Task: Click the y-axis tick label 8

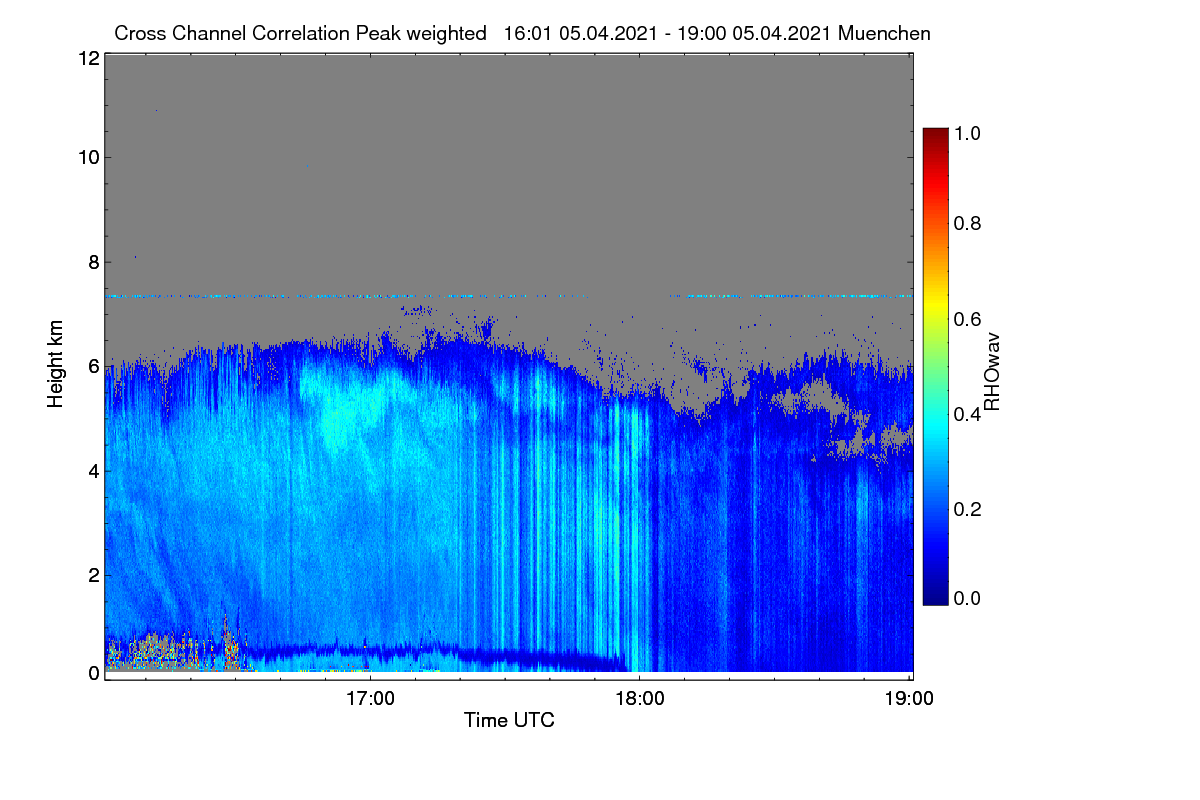Action: [93, 262]
